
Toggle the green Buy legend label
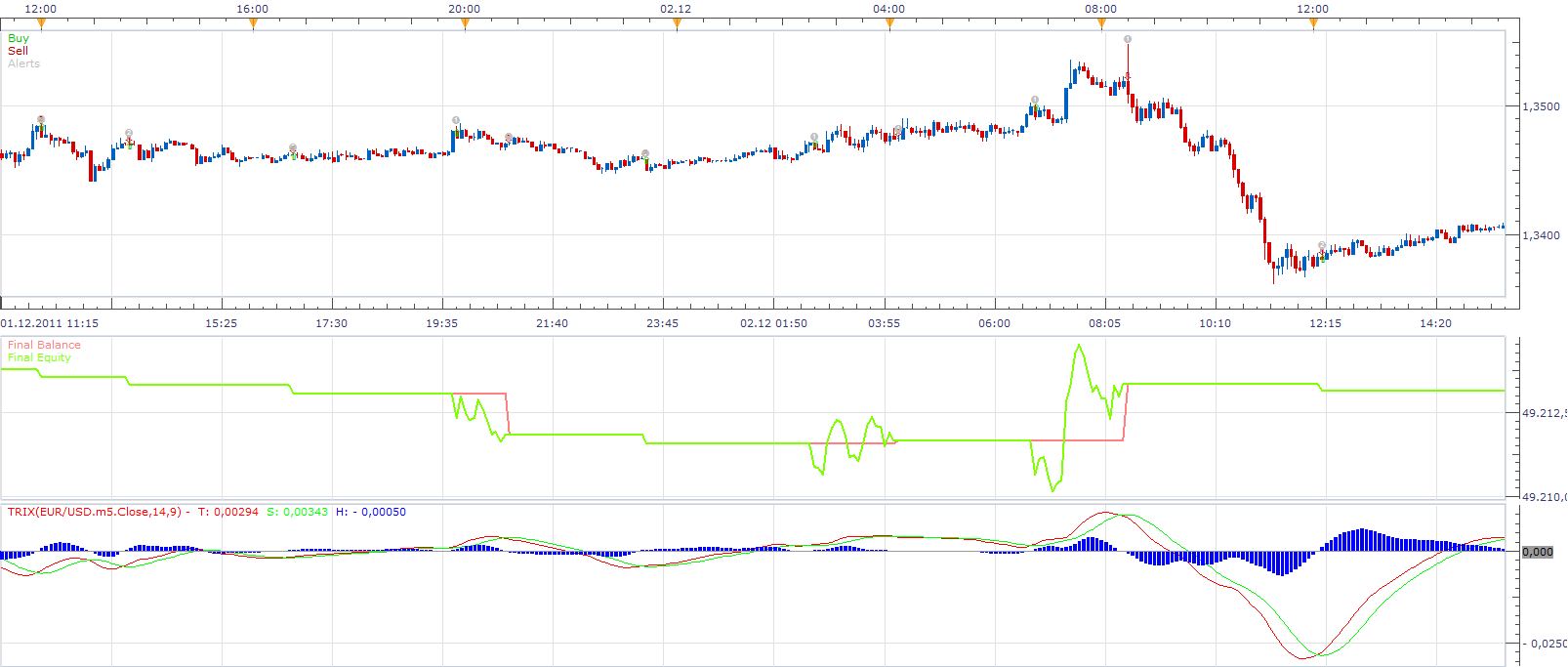point(19,38)
